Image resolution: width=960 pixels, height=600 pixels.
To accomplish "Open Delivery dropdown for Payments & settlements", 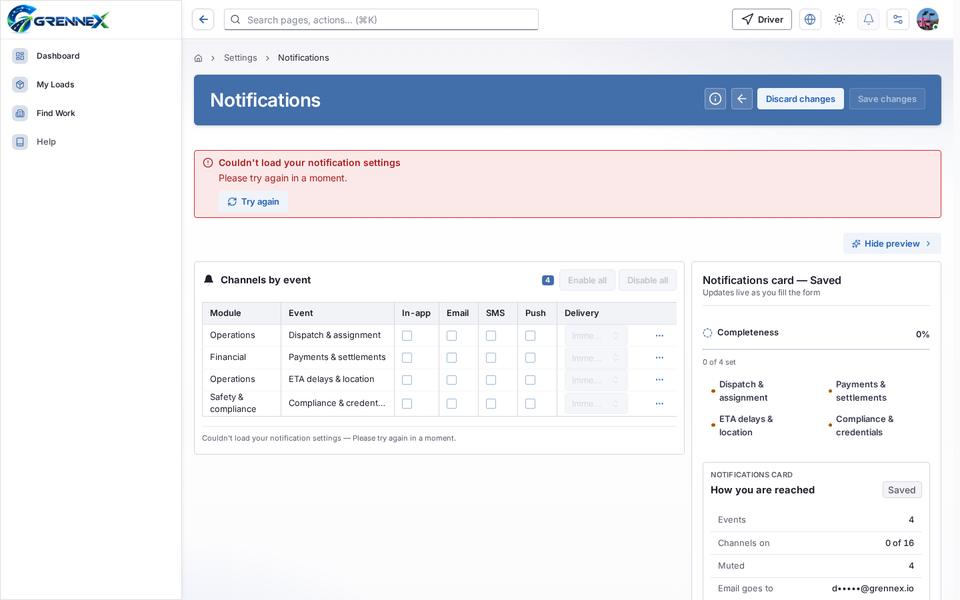I will 596,358.
